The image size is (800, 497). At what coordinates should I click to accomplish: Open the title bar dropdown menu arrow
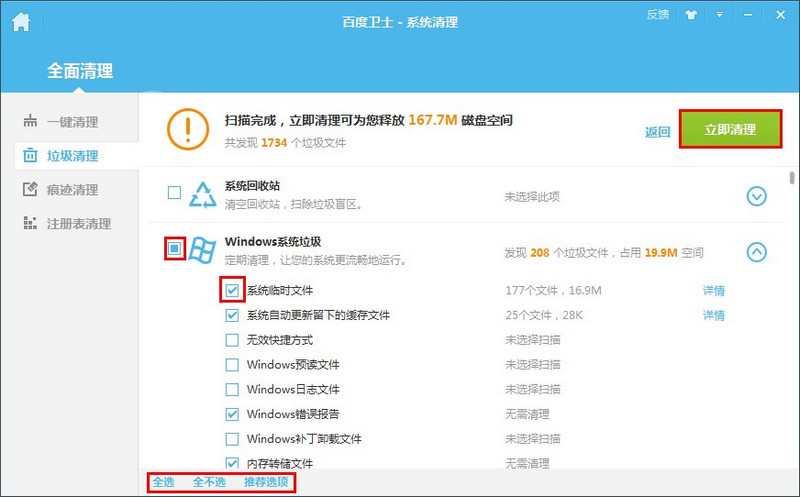click(x=719, y=15)
